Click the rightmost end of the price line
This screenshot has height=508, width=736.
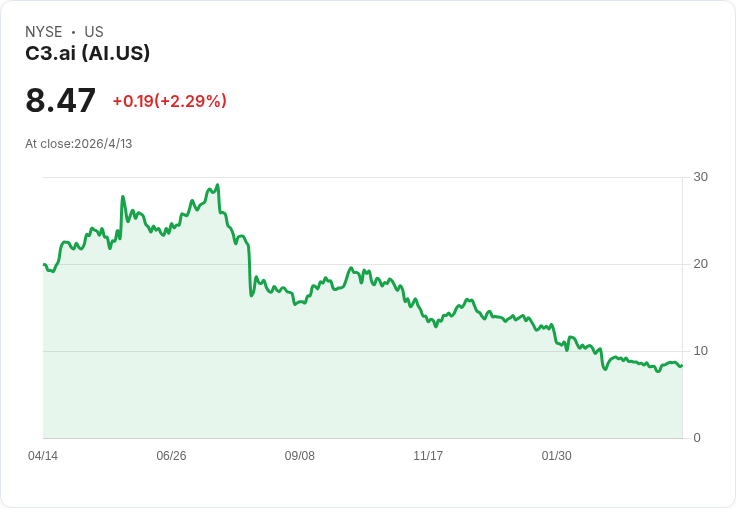tap(682, 365)
